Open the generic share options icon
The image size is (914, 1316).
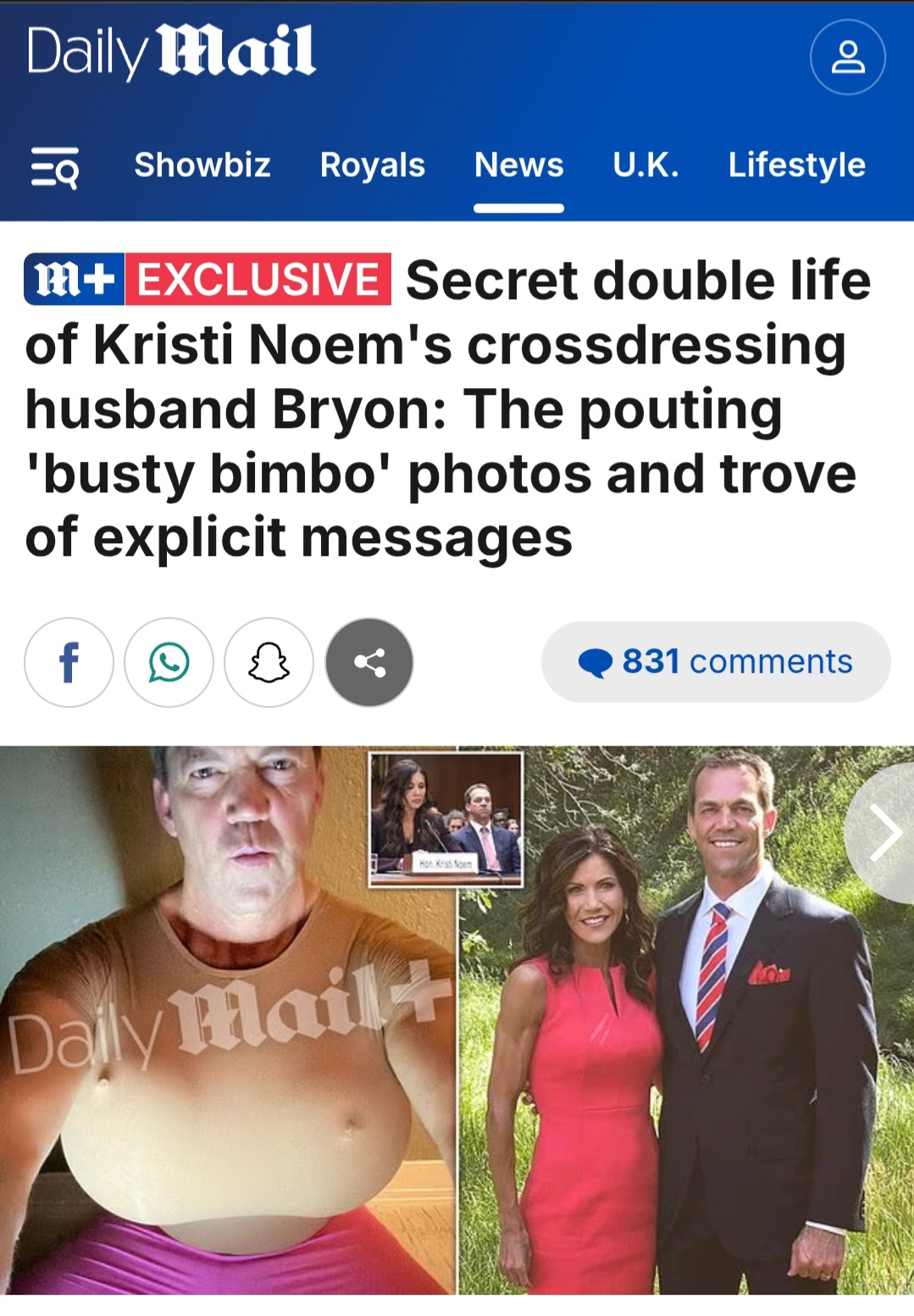369,662
